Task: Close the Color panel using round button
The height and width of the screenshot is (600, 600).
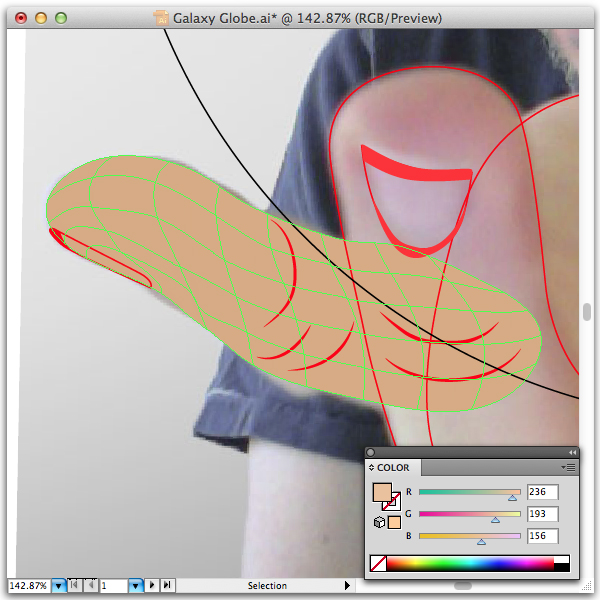Action: (x=370, y=452)
